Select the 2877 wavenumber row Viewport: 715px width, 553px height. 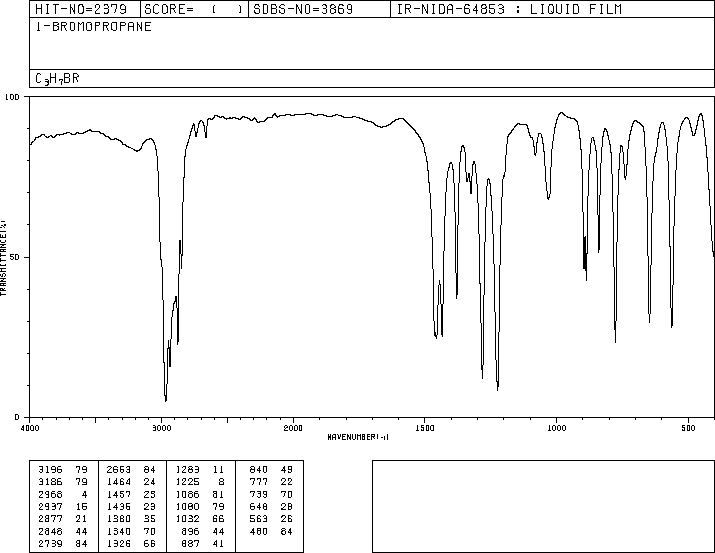[x=63, y=519]
